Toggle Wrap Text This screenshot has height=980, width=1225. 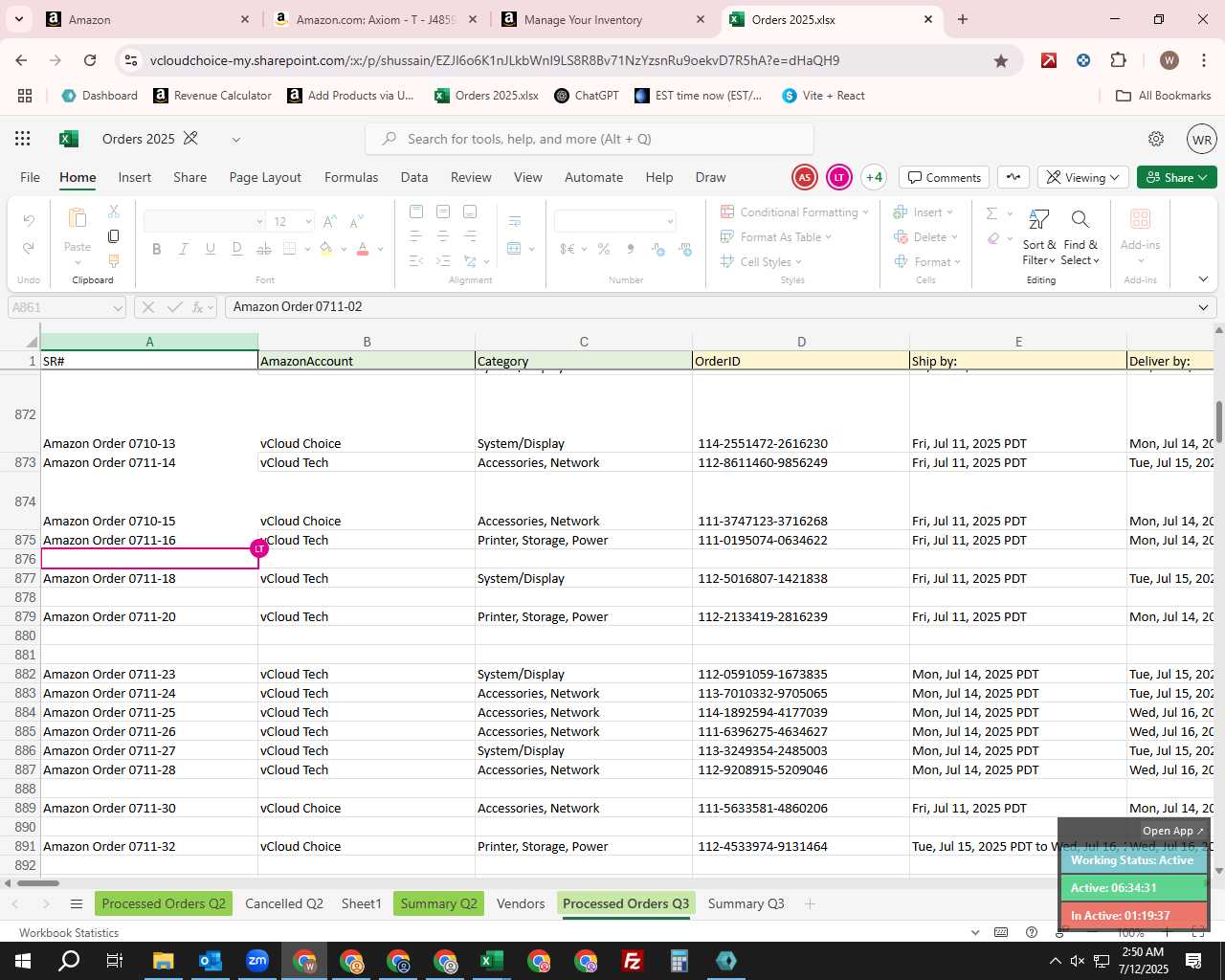(515, 222)
